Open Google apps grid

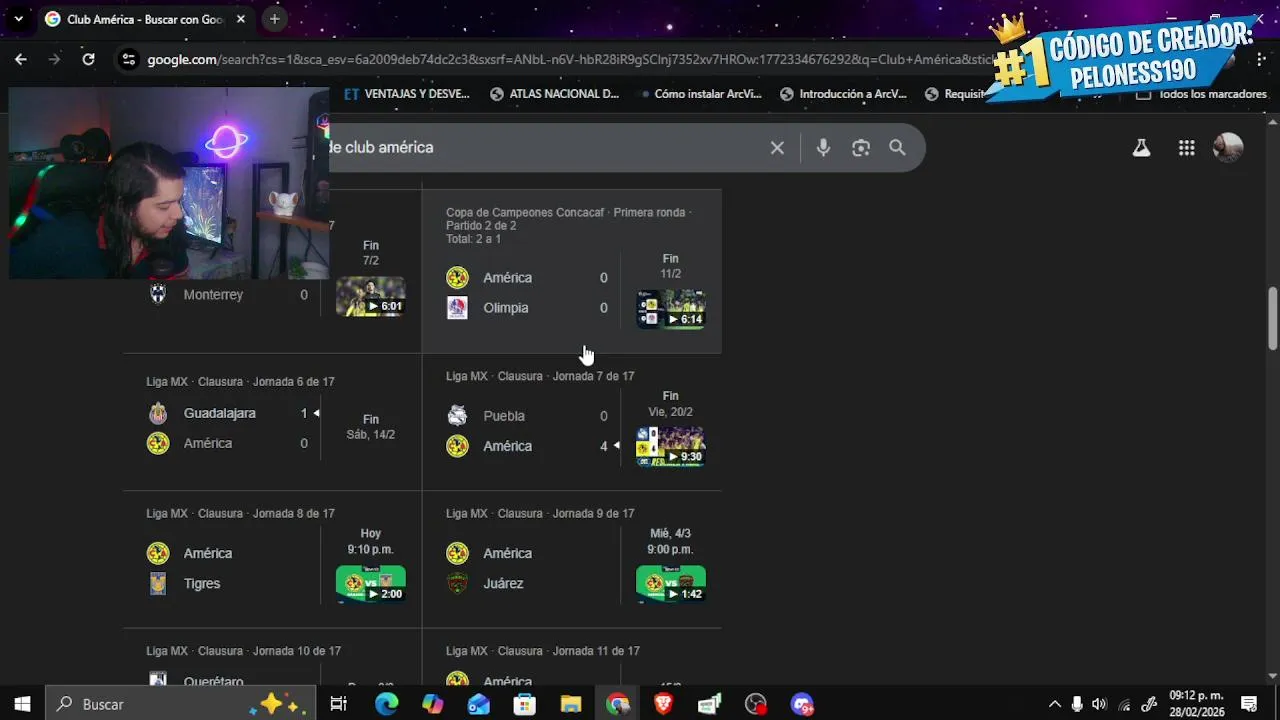pyautogui.click(x=1187, y=148)
